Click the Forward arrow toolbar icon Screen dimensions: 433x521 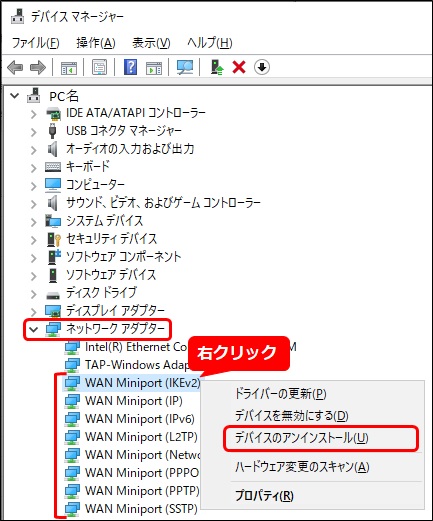tap(38, 67)
